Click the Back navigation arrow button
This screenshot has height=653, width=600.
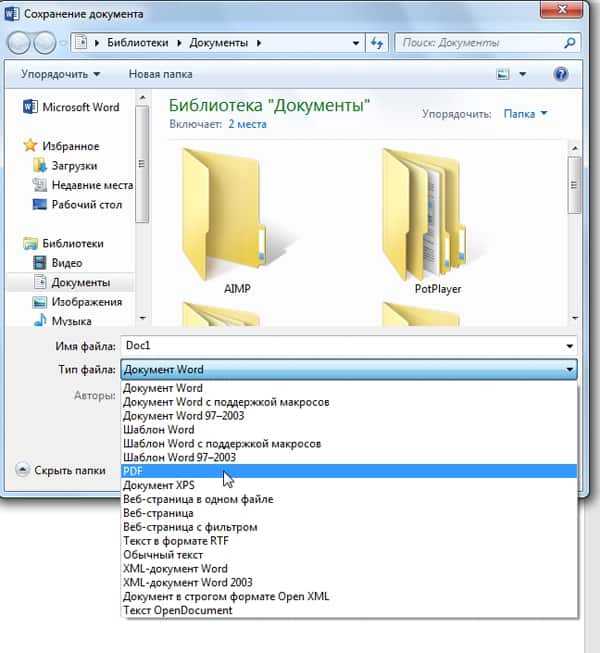[x=18, y=43]
